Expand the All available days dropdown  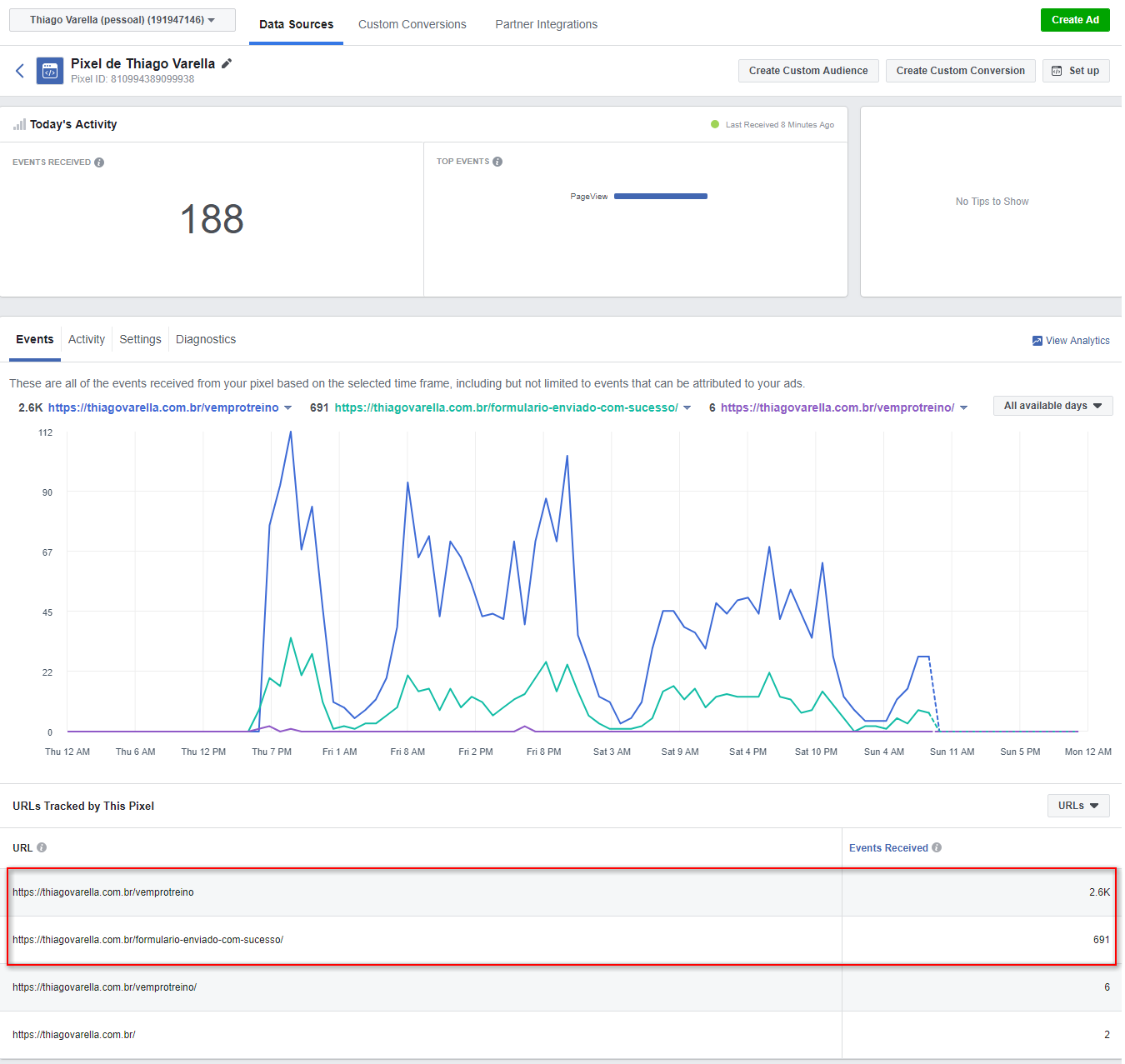click(1052, 406)
